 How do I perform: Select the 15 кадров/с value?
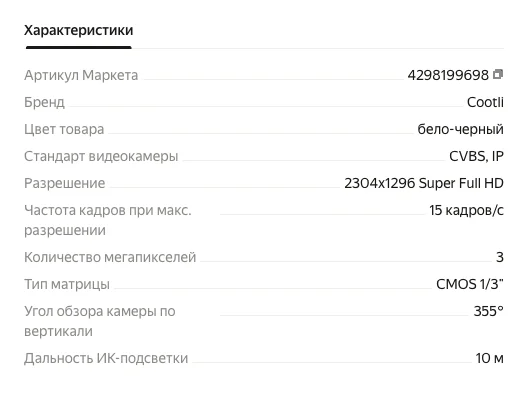pos(466,210)
